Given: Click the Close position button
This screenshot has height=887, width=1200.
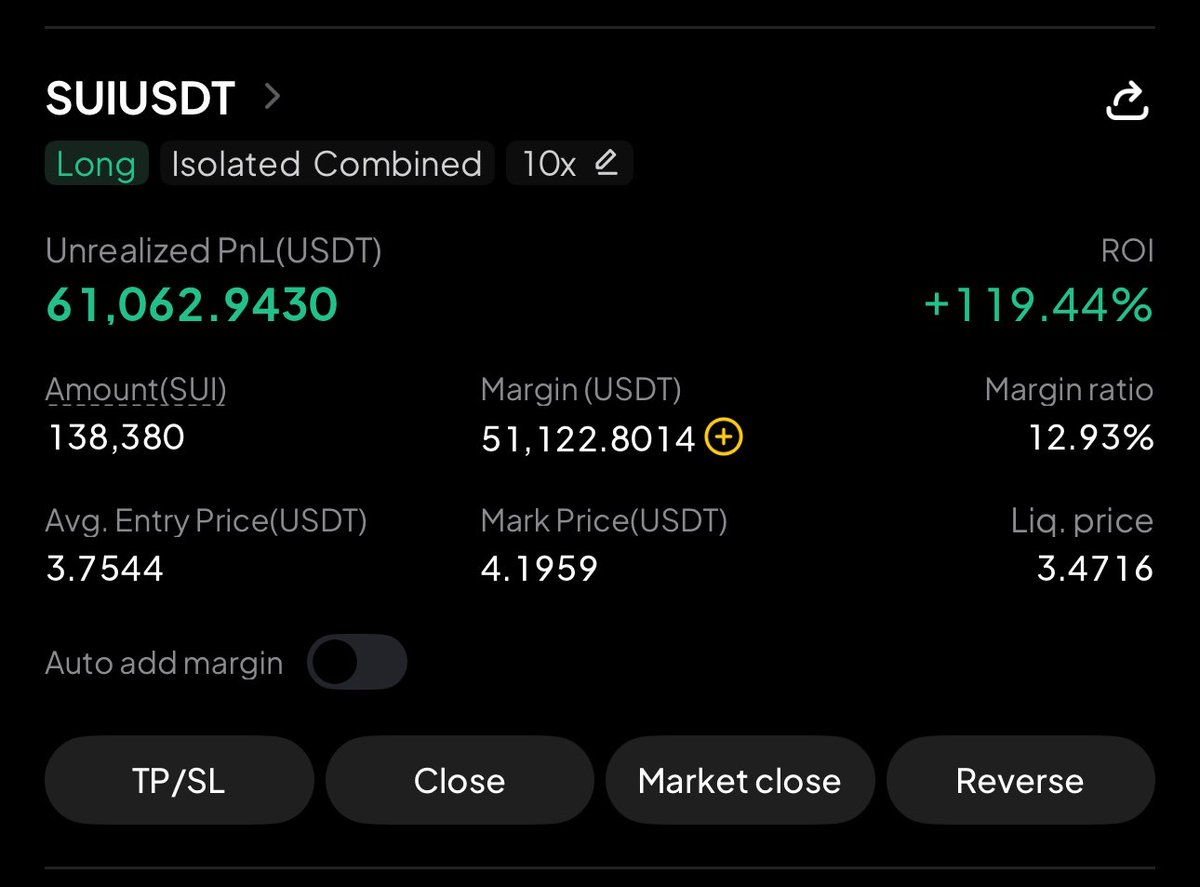Looking at the screenshot, I should (x=460, y=780).
